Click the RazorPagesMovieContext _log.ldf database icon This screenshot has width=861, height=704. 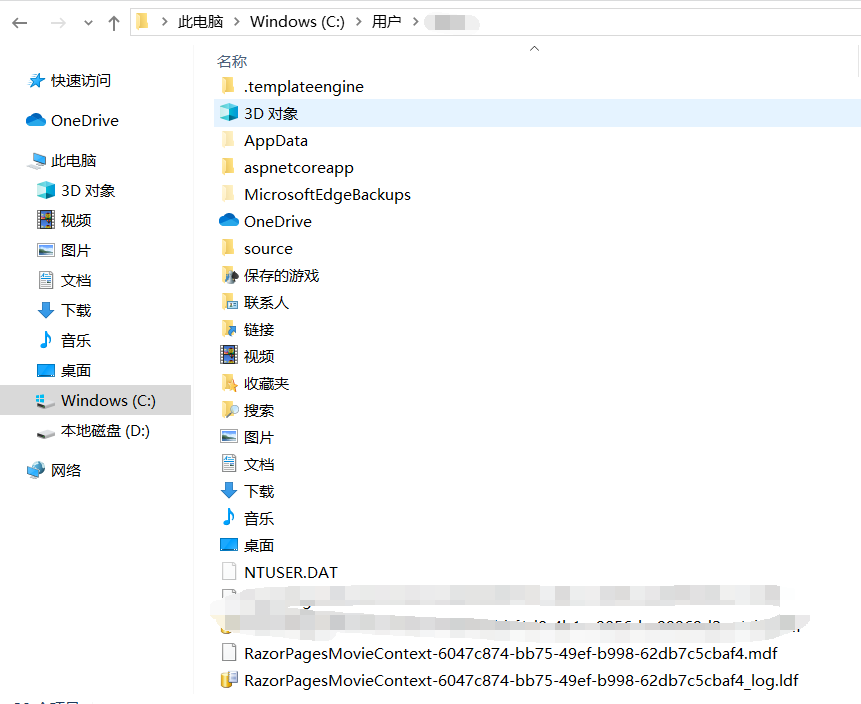point(229,680)
